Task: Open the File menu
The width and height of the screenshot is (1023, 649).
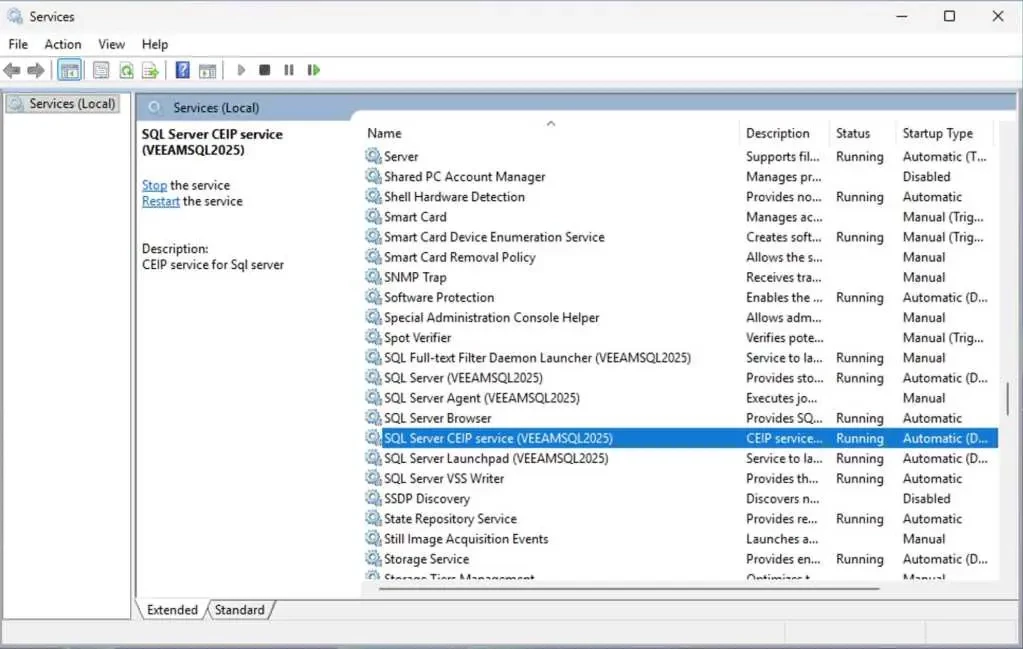Action: coord(18,44)
